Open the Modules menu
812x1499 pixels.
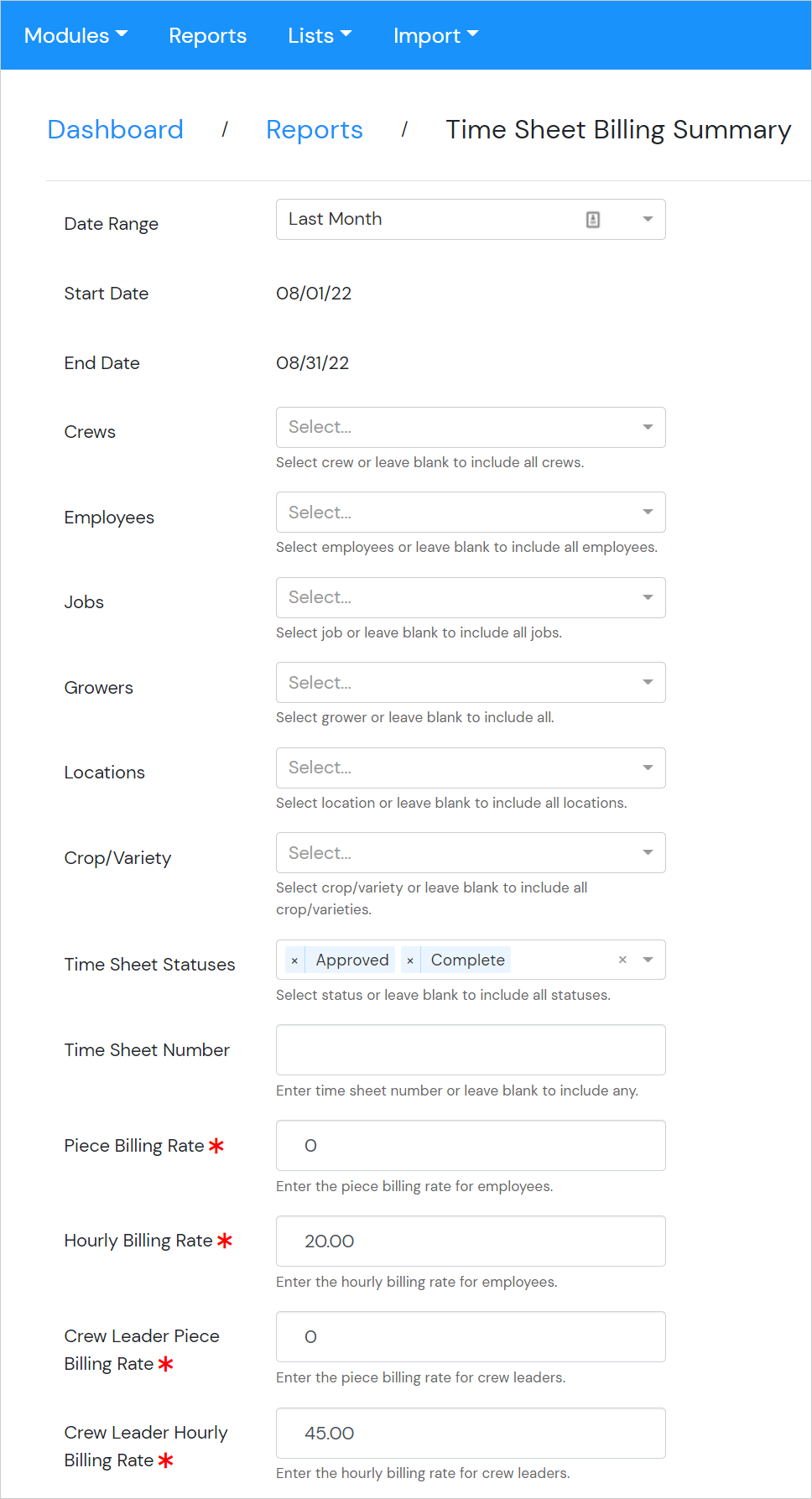click(x=75, y=35)
